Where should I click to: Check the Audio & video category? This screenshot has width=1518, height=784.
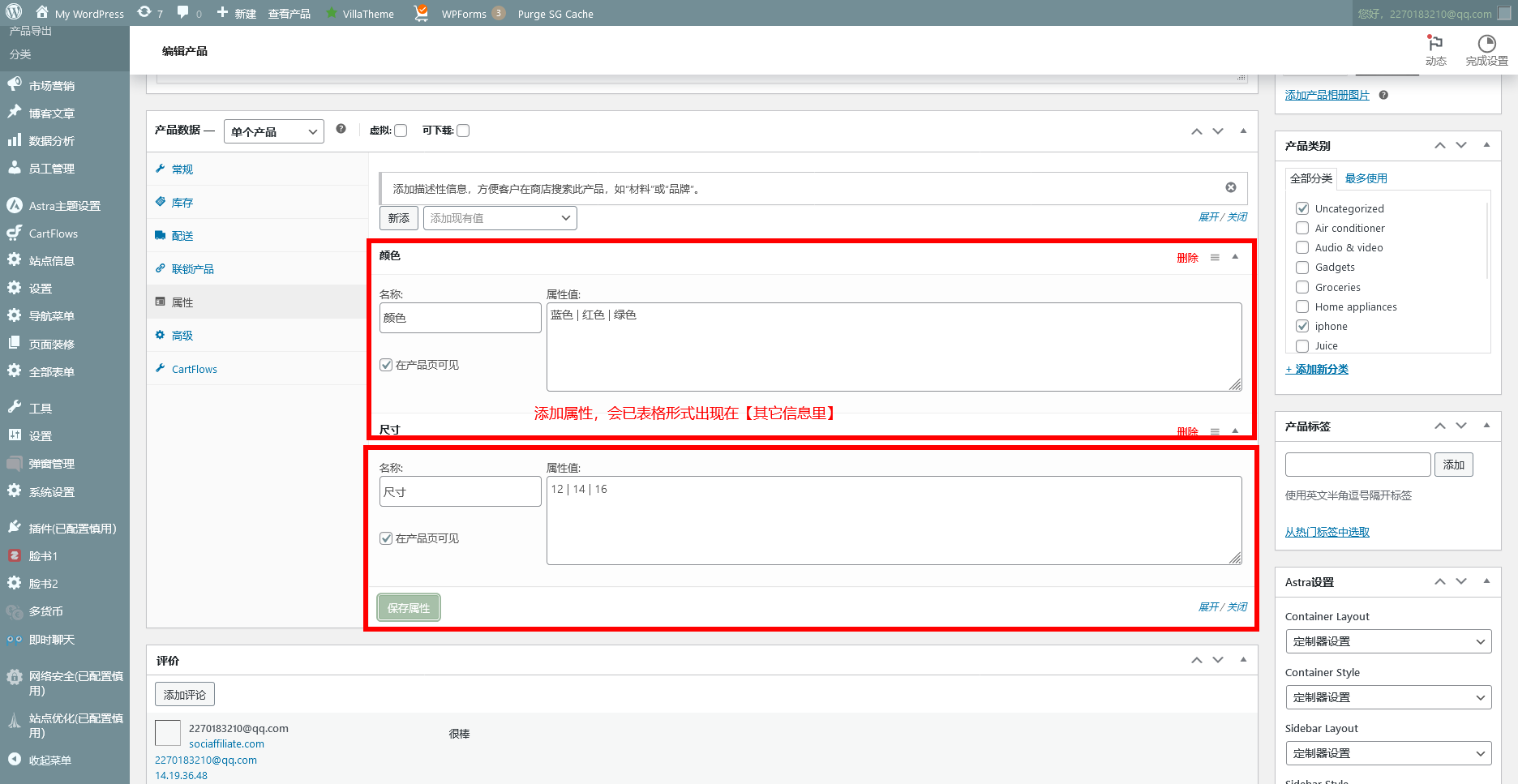(x=1302, y=247)
